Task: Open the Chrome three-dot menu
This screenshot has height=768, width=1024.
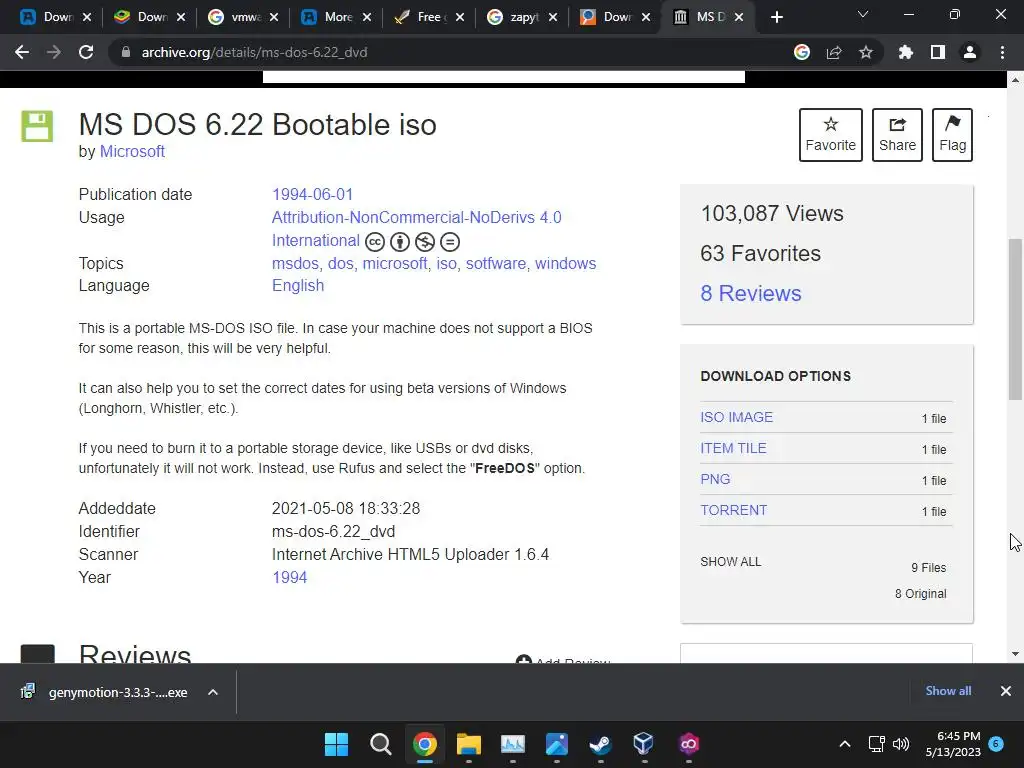Action: point(1002,52)
